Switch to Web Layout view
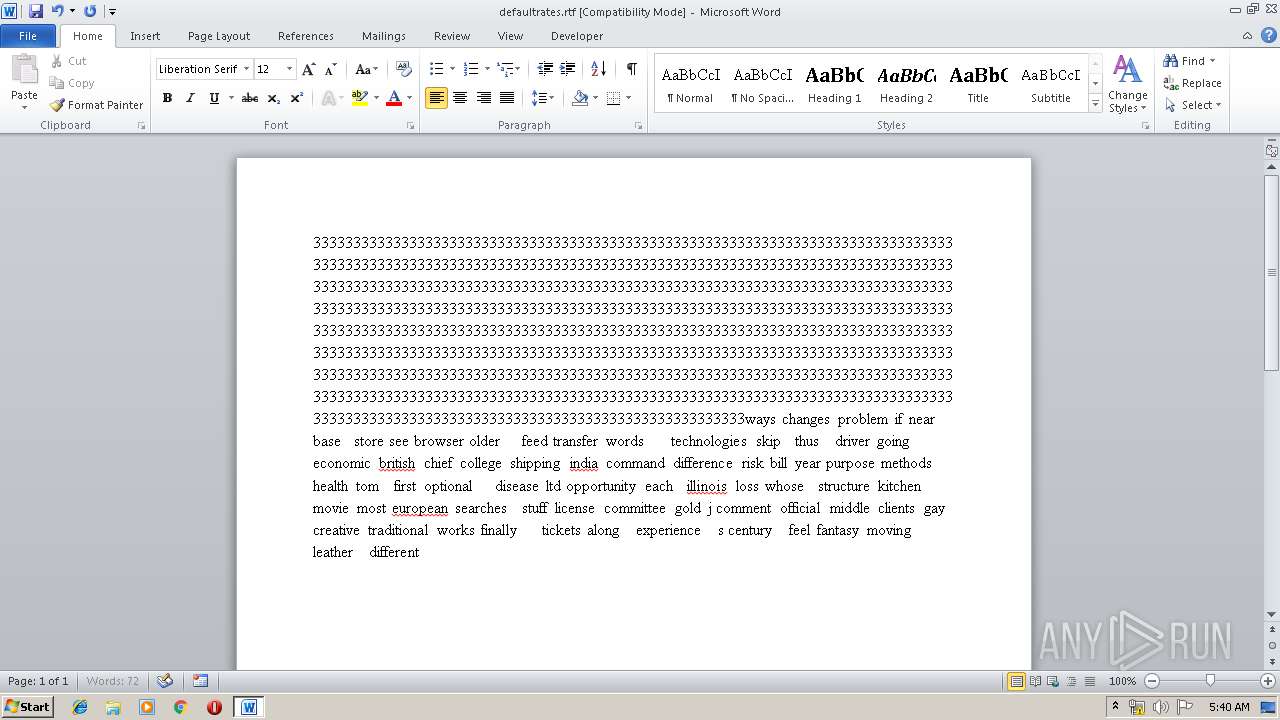This screenshot has height=720, width=1280. pyautogui.click(x=1052, y=681)
